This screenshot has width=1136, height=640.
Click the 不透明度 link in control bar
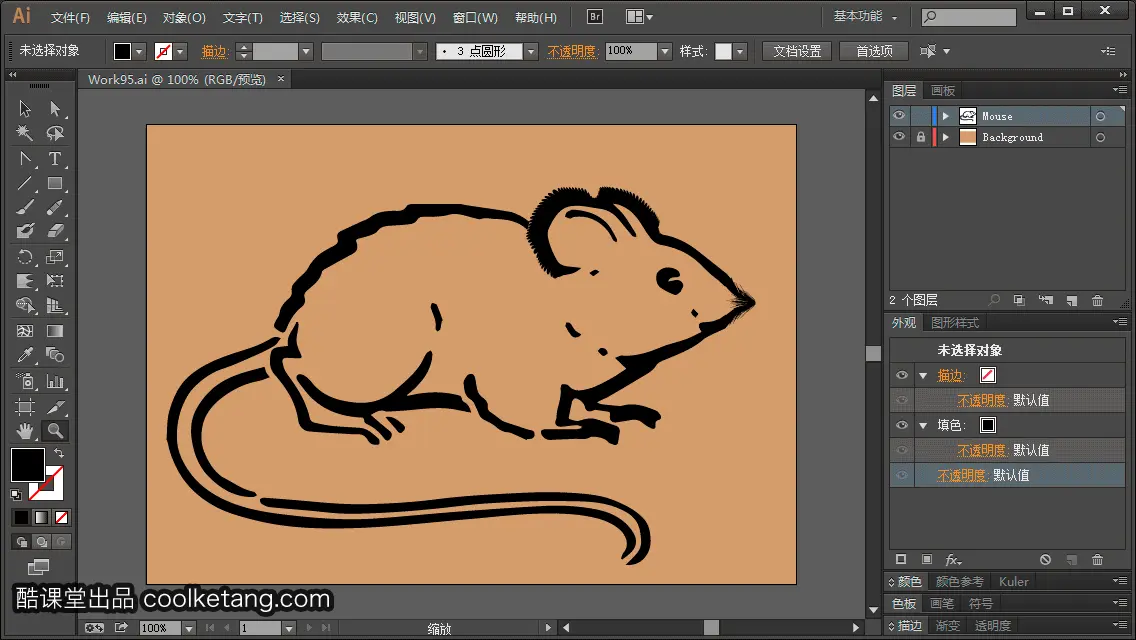[572, 51]
